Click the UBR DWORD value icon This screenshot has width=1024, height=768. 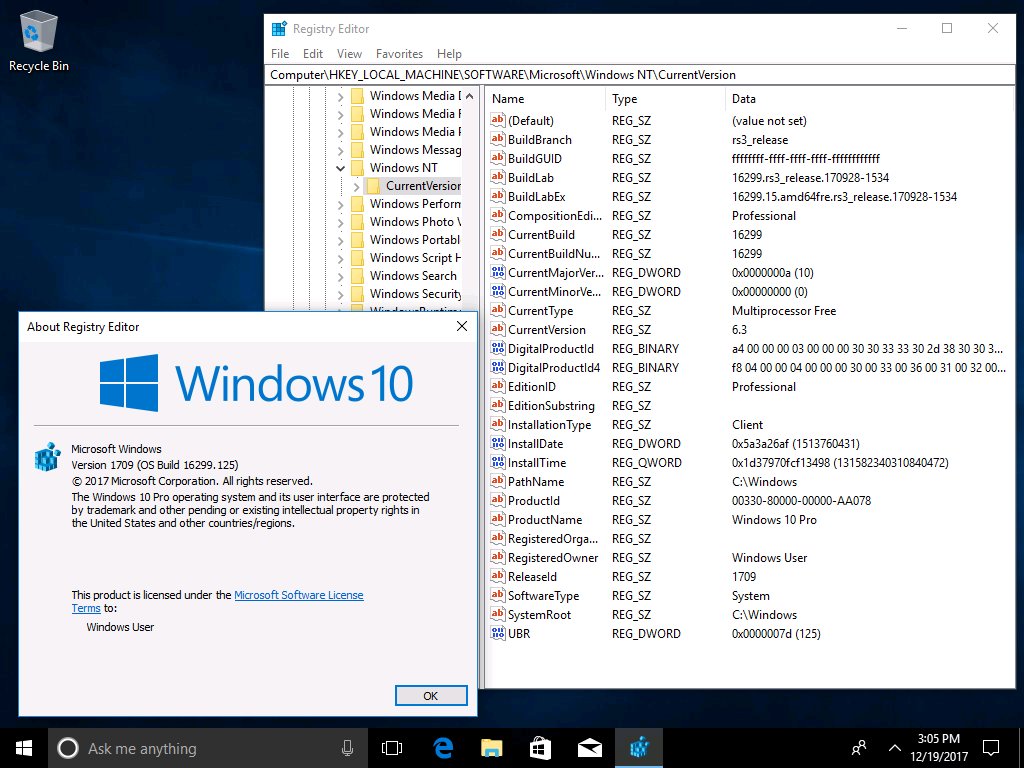(x=498, y=633)
